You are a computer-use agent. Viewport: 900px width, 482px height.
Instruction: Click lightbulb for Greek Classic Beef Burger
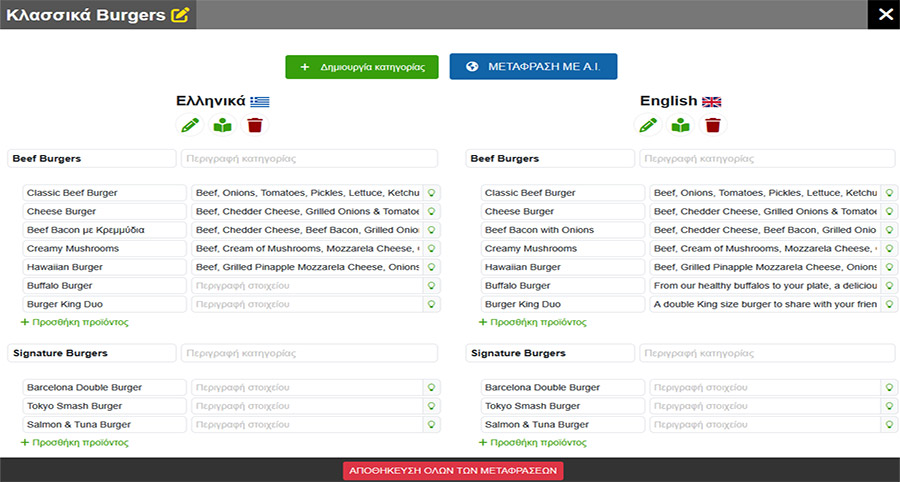pyautogui.click(x=432, y=193)
